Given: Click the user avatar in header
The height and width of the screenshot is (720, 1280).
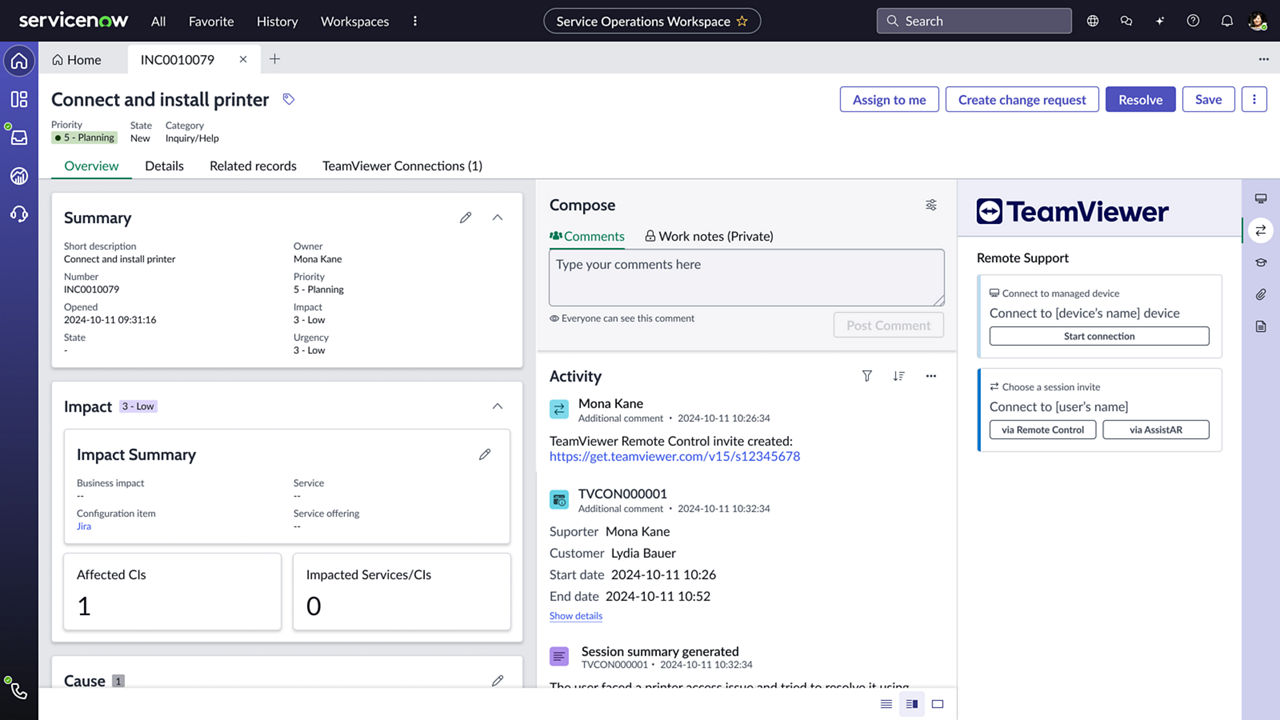Looking at the screenshot, I should coord(1258,21).
